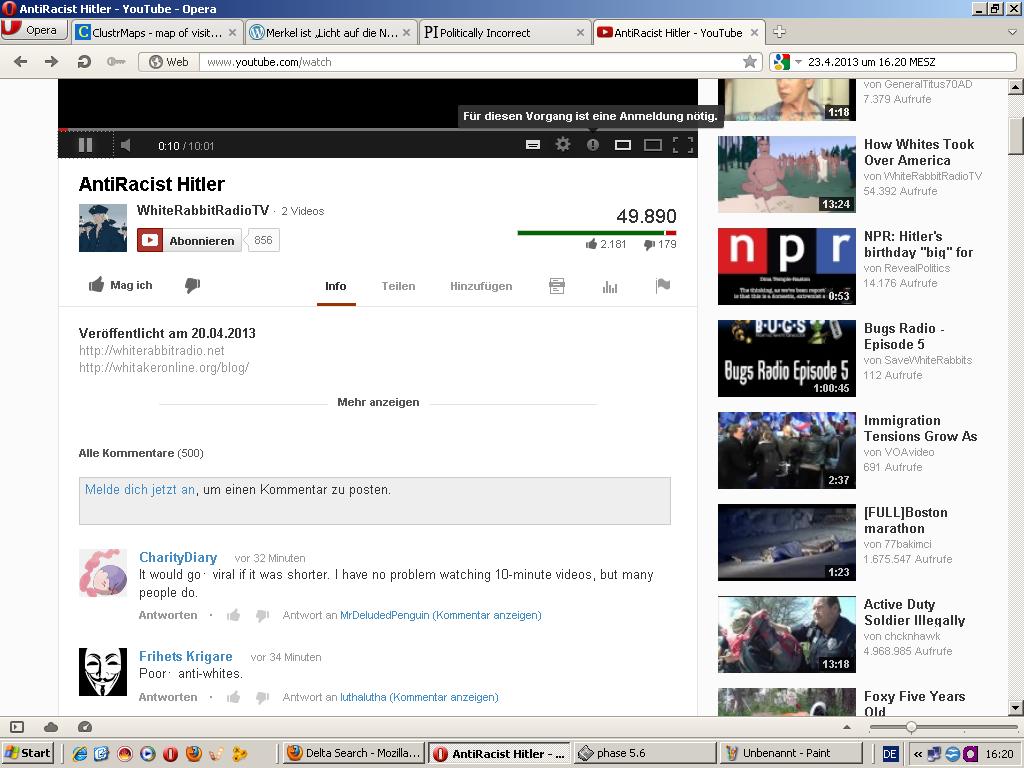This screenshot has height=768, width=1024.
Task: Open the transcript icon below the video
Action: (x=557, y=286)
